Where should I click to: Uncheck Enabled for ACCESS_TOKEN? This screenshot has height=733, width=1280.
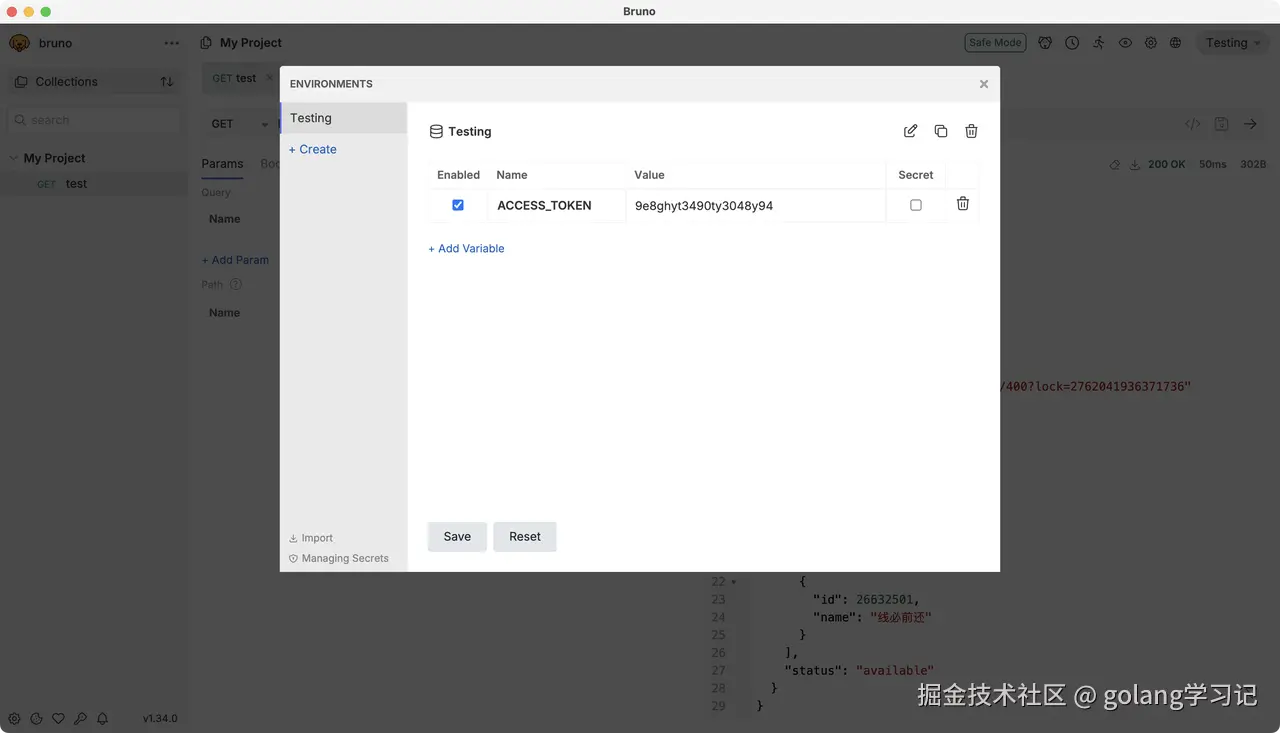point(458,205)
